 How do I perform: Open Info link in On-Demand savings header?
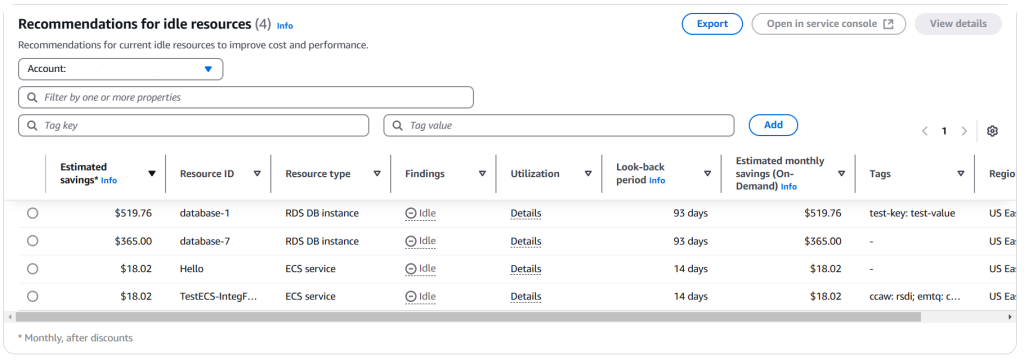pyautogui.click(x=789, y=187)
